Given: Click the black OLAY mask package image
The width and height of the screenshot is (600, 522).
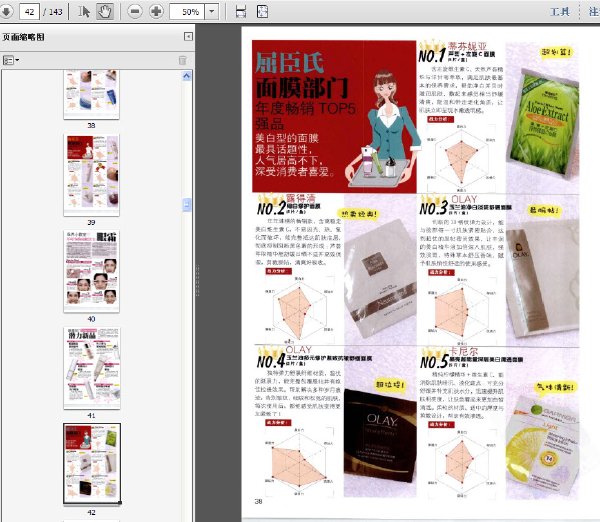Looking at the screenshot, I should pos(380,436).
